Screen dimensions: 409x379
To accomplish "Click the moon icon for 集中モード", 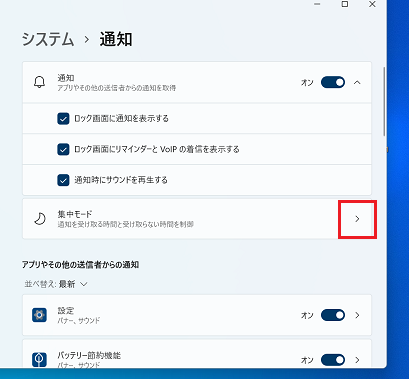I will [40, 219].
